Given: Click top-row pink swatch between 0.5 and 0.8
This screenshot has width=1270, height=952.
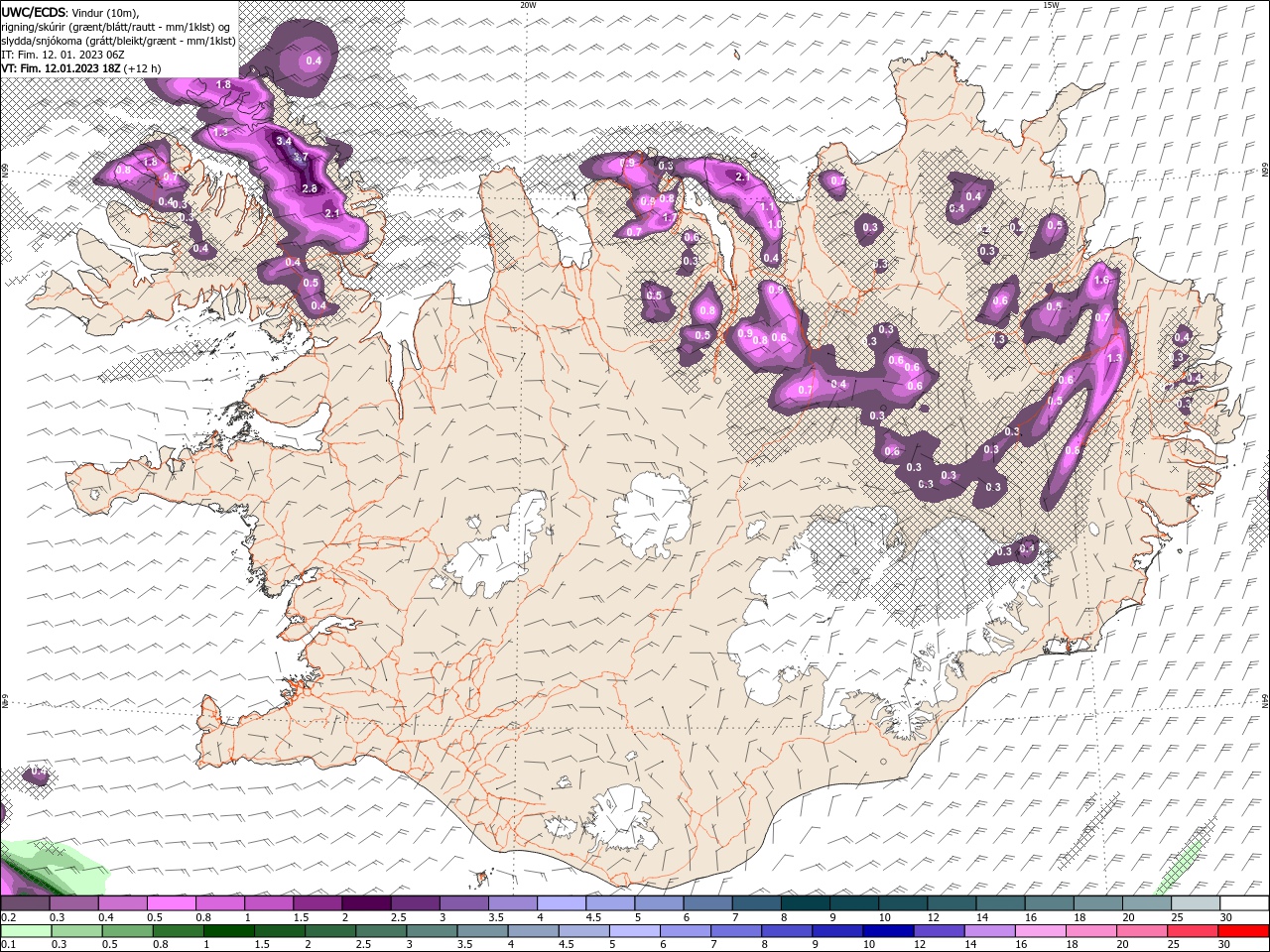Looking at the screenshot, I should (171, 903).
